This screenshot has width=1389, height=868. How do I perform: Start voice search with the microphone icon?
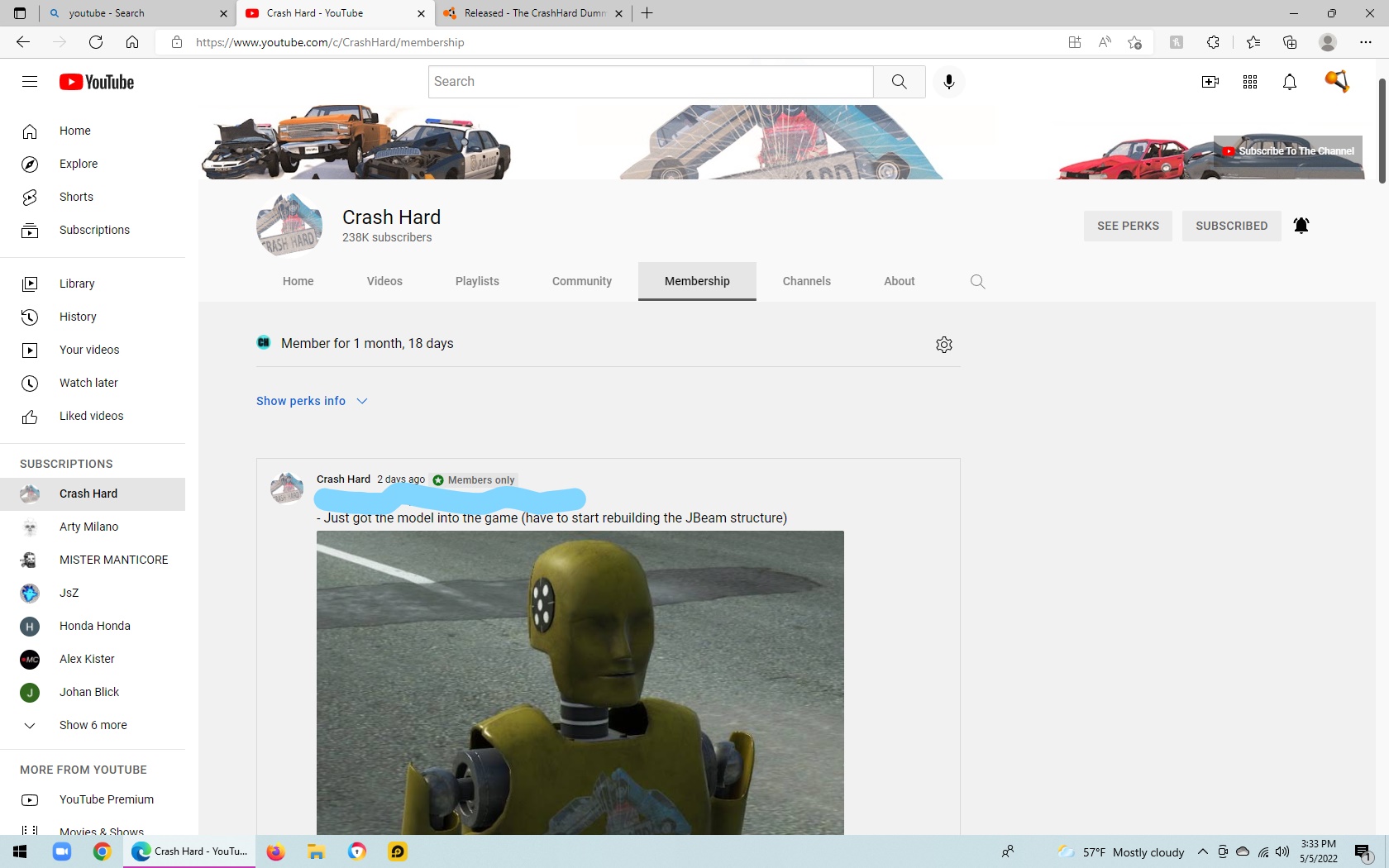tap(949, 82)
